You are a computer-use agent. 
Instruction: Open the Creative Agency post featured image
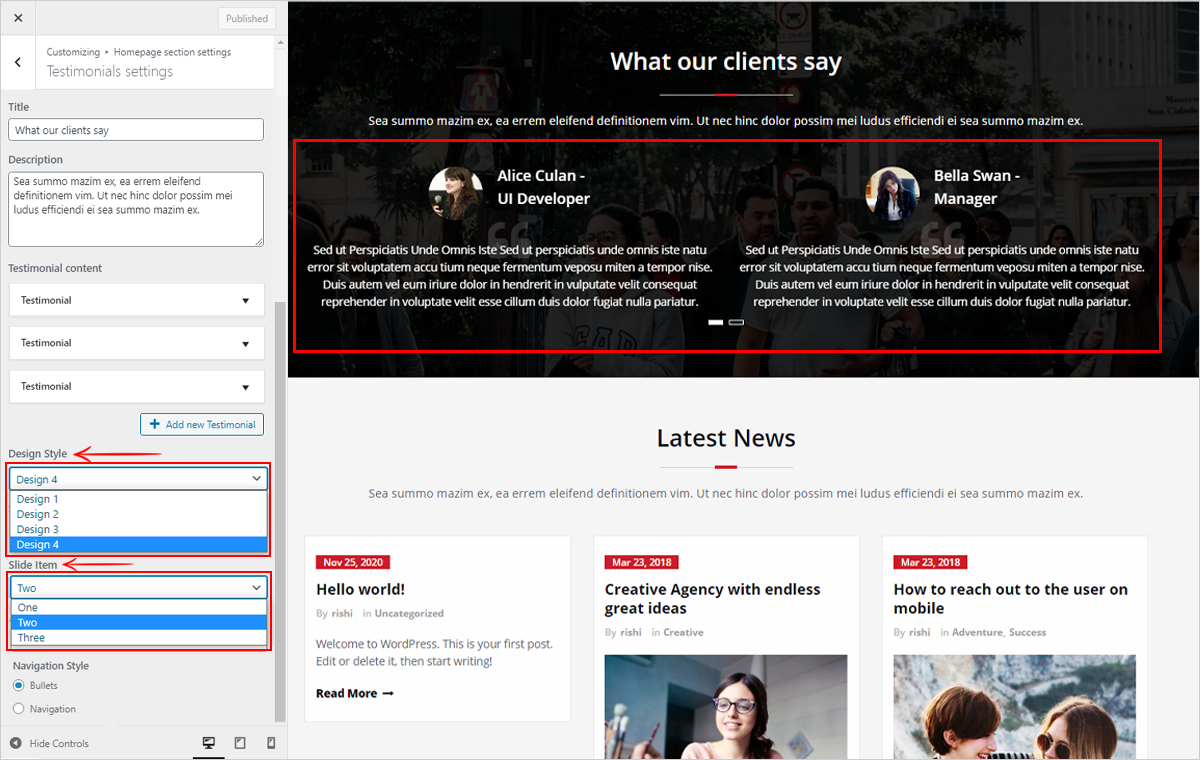726,707
